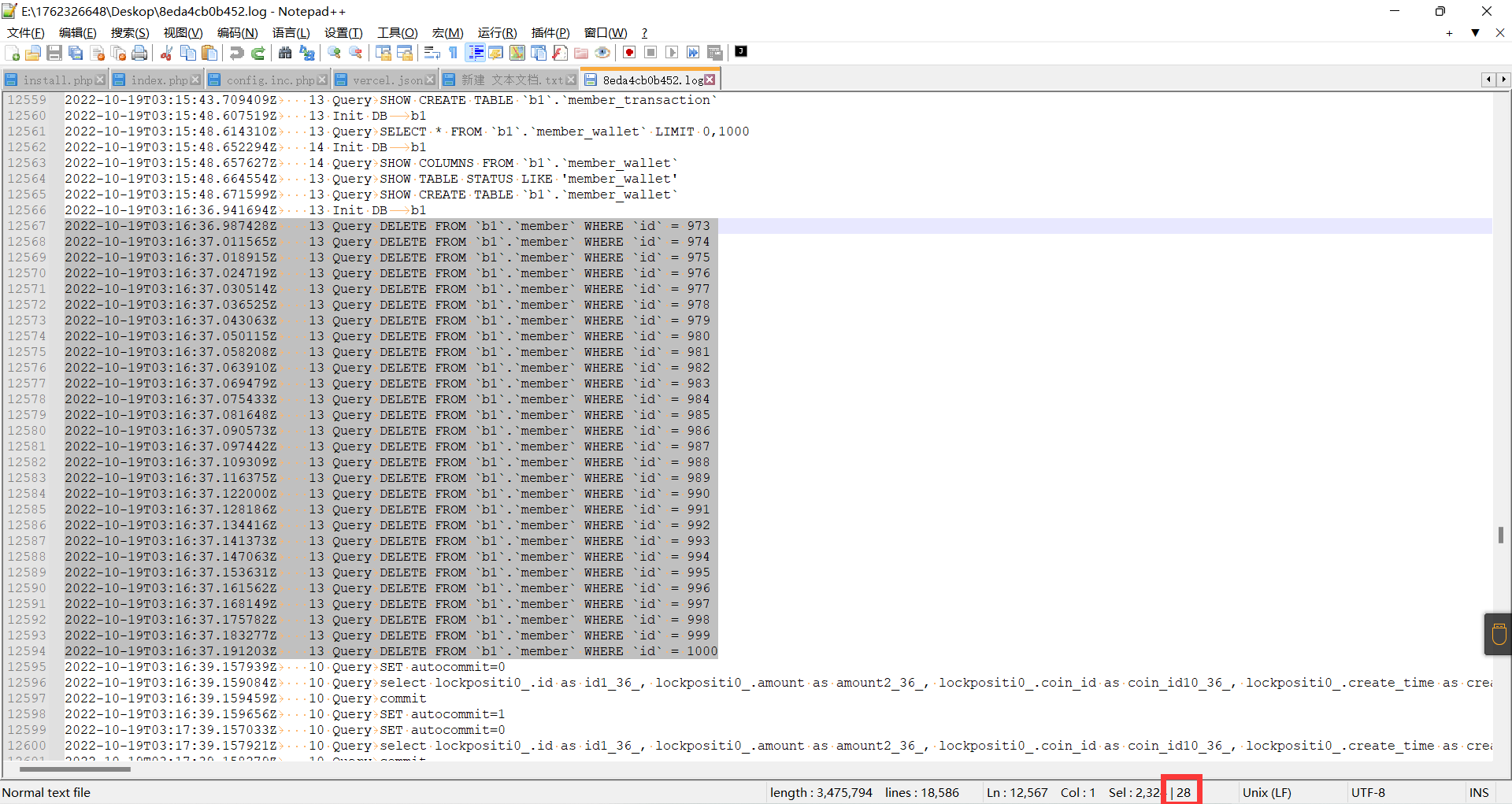Open the ? help menu
This screenshot has width=1512, height=804.
644,33
